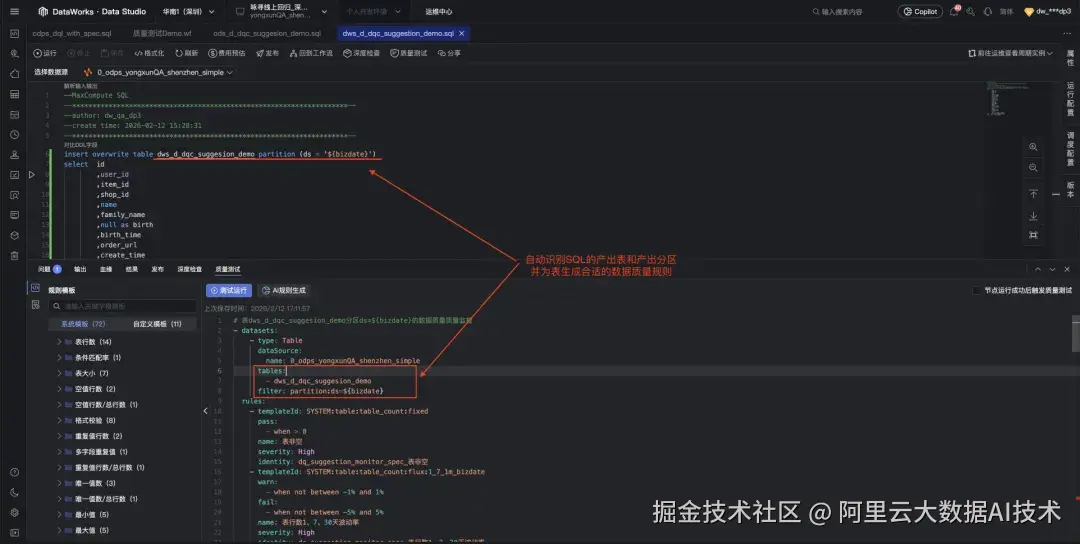Viewport: 1080px width, 544px height.
Task: Open the 华南1（深圳）region dropdown
Action: tap(189, 12)
